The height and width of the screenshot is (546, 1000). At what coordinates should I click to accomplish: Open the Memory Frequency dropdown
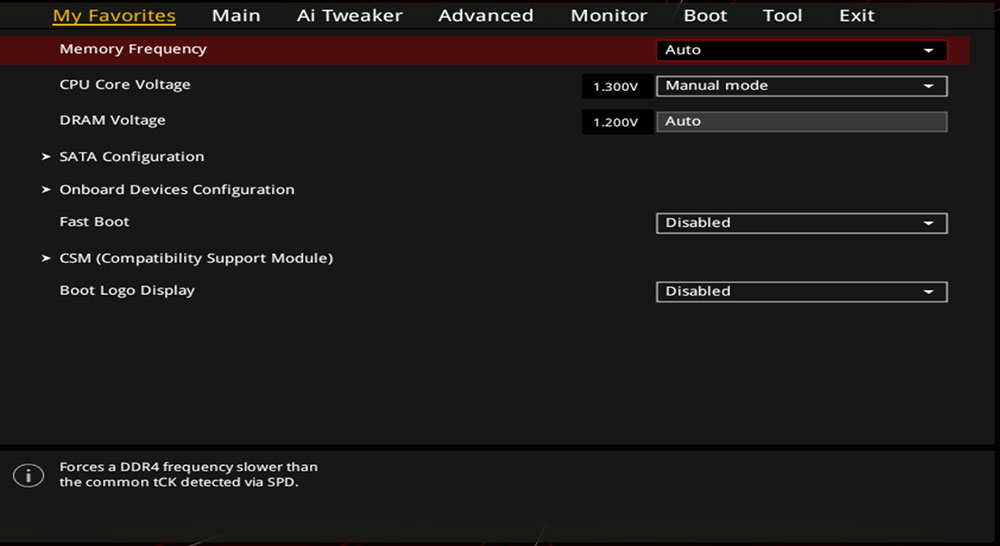[x=802, y=50]
